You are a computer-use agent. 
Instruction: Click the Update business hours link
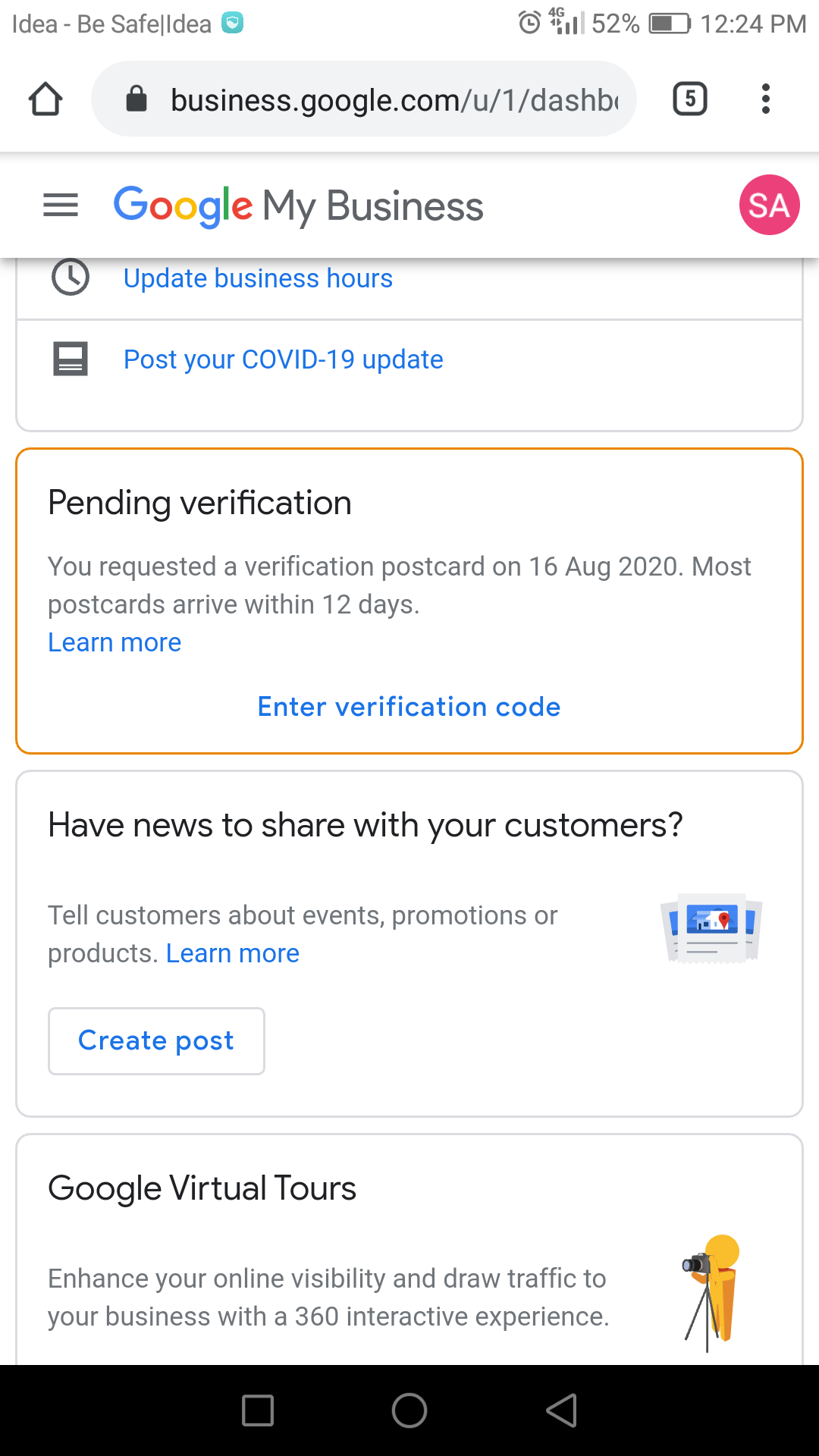pos(258,278)
